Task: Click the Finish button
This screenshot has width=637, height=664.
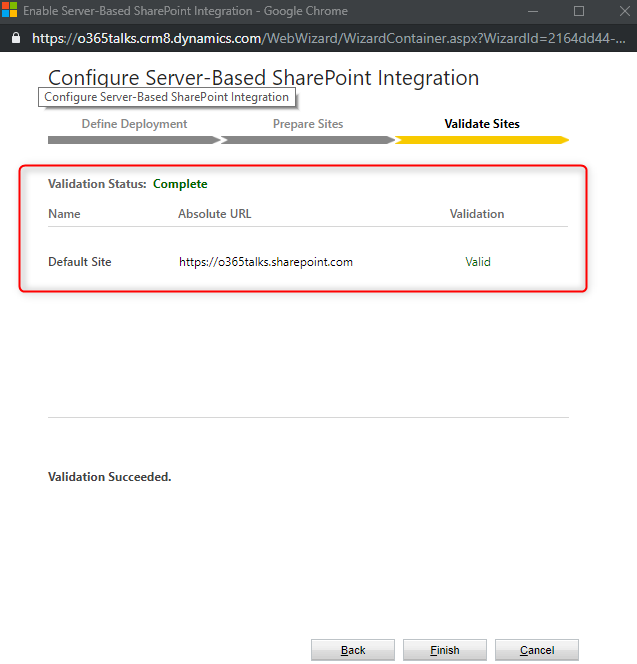Action: tap(445, 650)
